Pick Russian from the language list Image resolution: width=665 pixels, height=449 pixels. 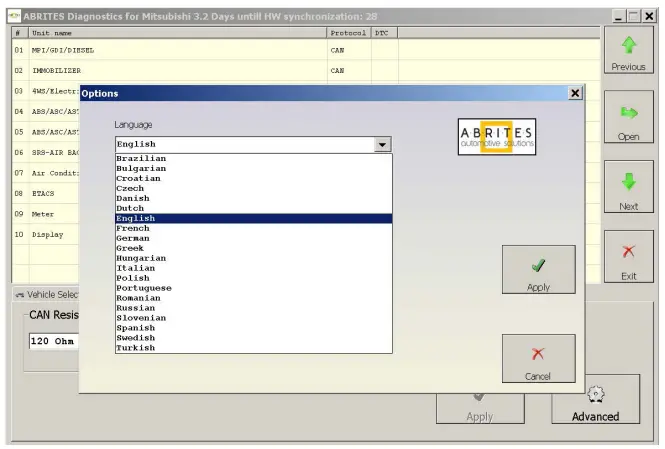(x=254, y=308)
